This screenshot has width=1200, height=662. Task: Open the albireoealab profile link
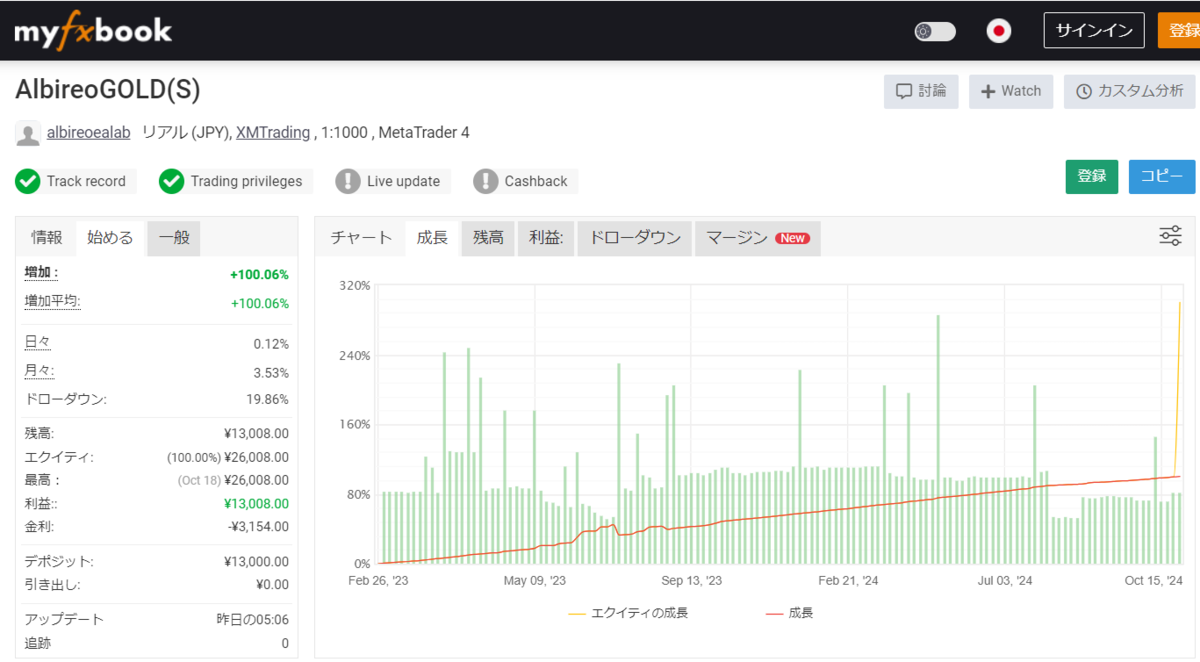(88, 132)
